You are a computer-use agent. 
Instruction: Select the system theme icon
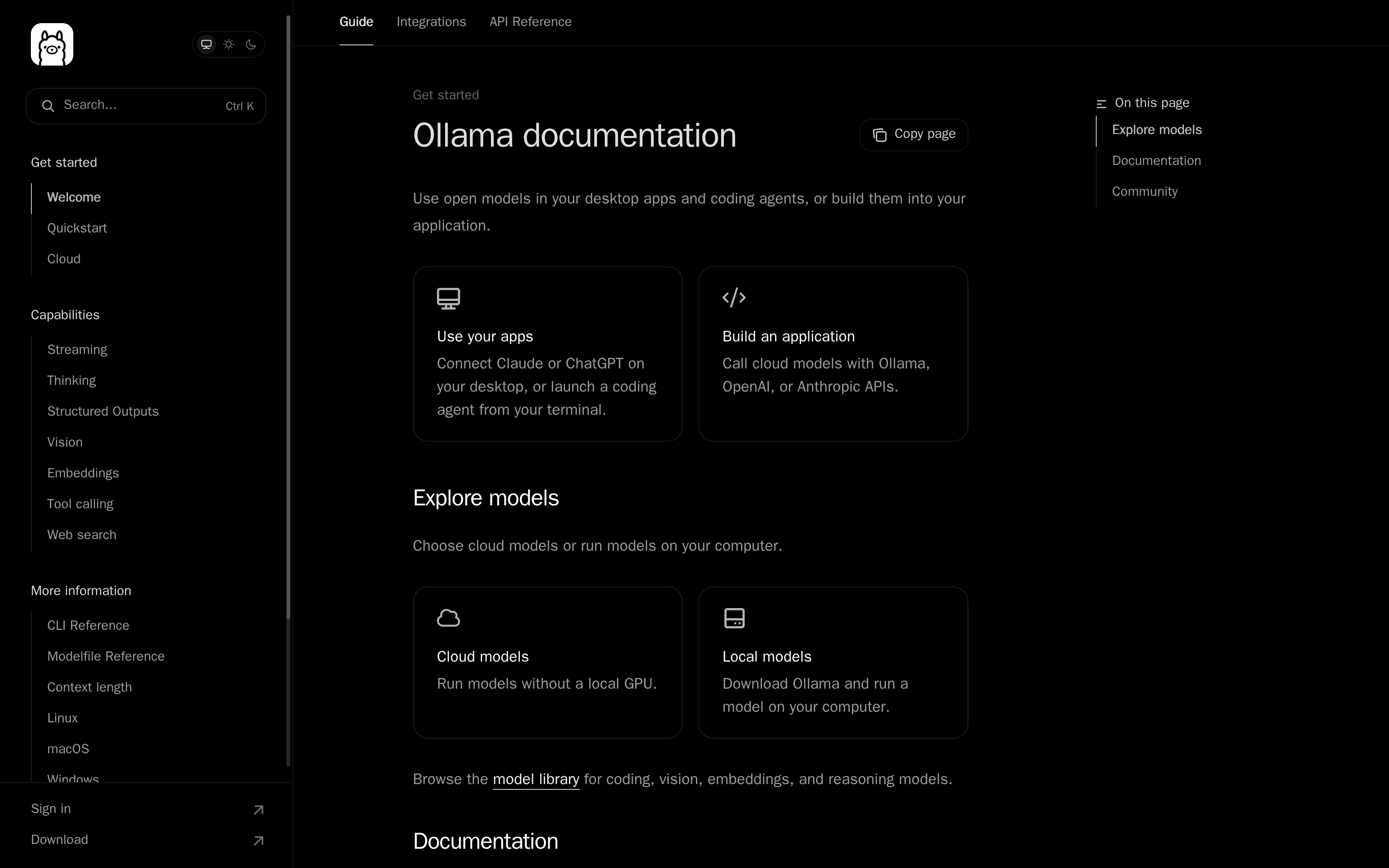coord(206,44)
